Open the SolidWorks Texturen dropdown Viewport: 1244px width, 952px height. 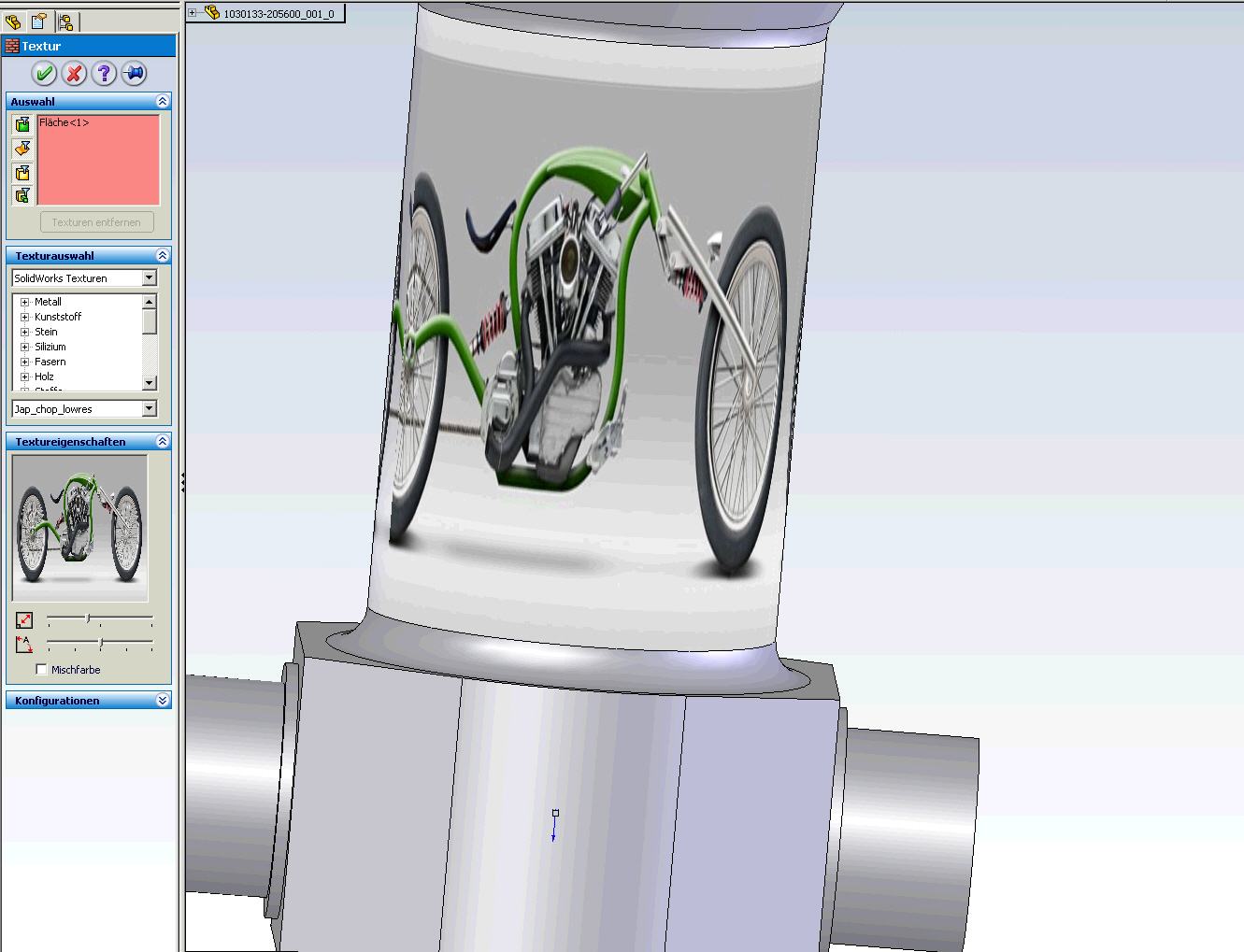coord(149,278)
